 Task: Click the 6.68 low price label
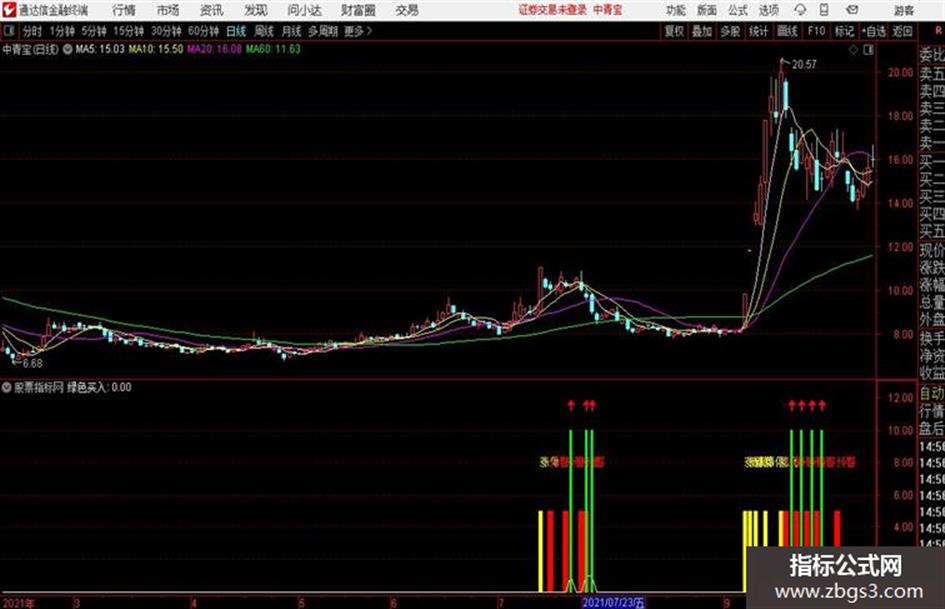tap(32, 364)
